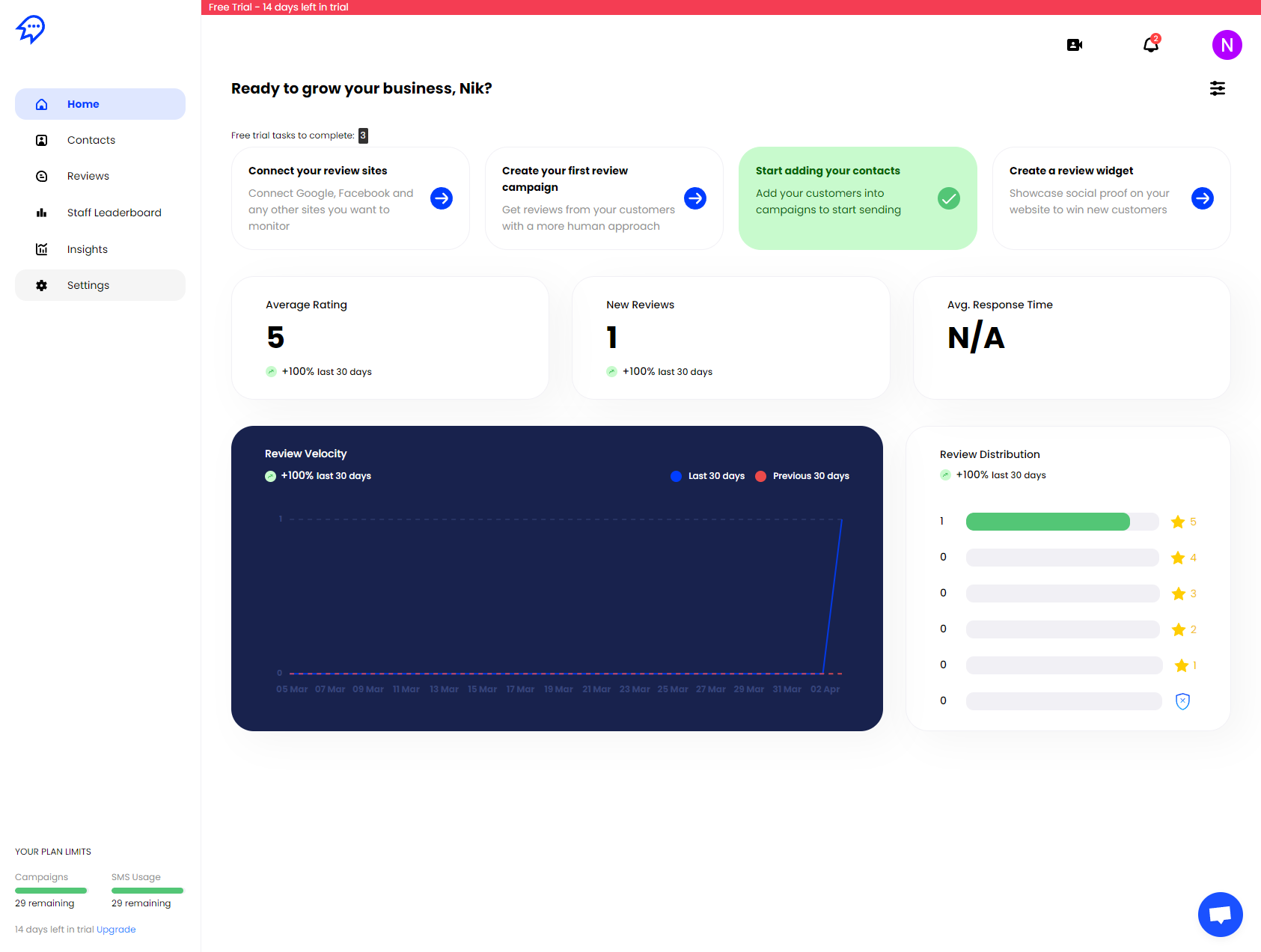Open the N user avatar menu
This screenshot has width=1261, height=952.
(x=1227, y=45)
